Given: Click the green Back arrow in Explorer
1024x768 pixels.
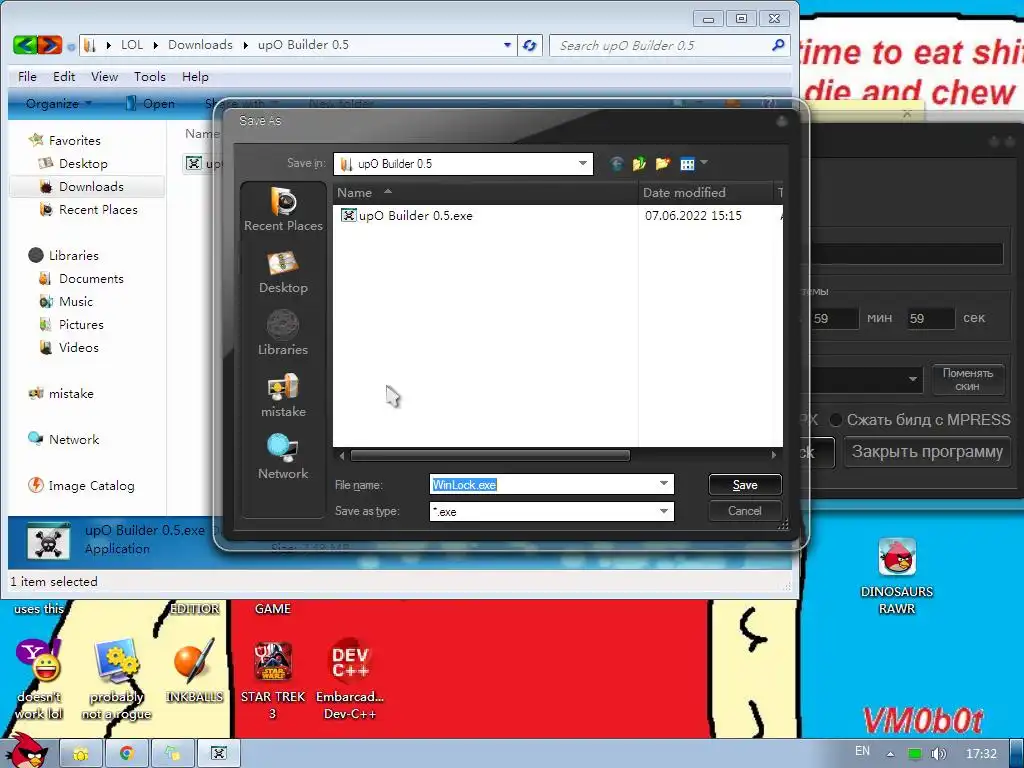Looking at the screenshot, I should point(25,45).
